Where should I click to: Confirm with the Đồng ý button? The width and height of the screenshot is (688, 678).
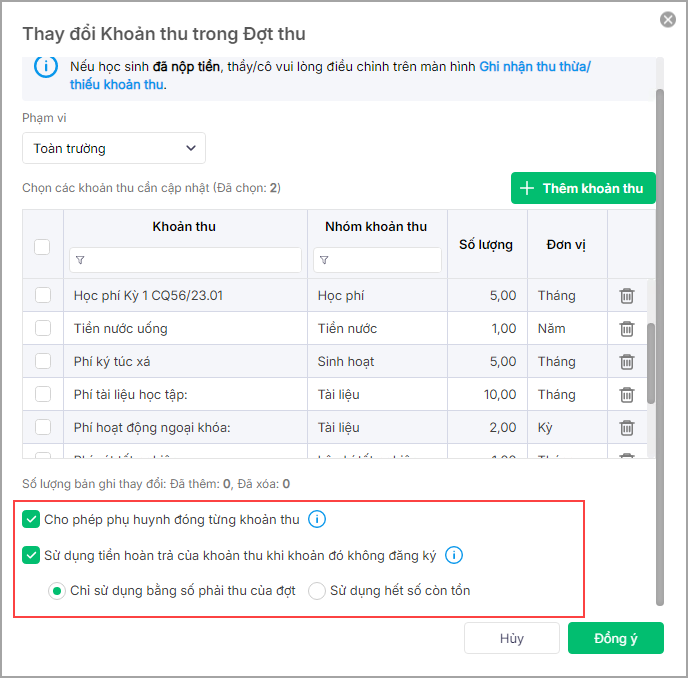[x=615, y=639]
